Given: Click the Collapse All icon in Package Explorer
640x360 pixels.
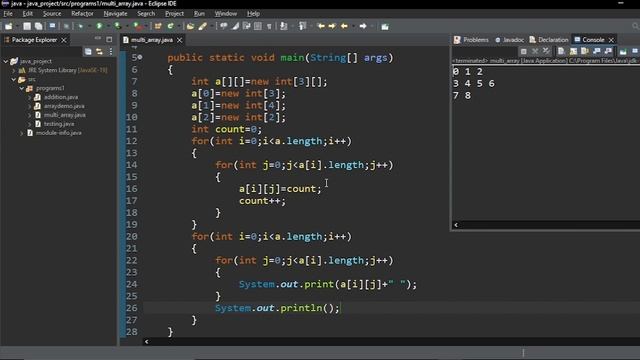Looking at the screenshot, I should click(88, 51).
